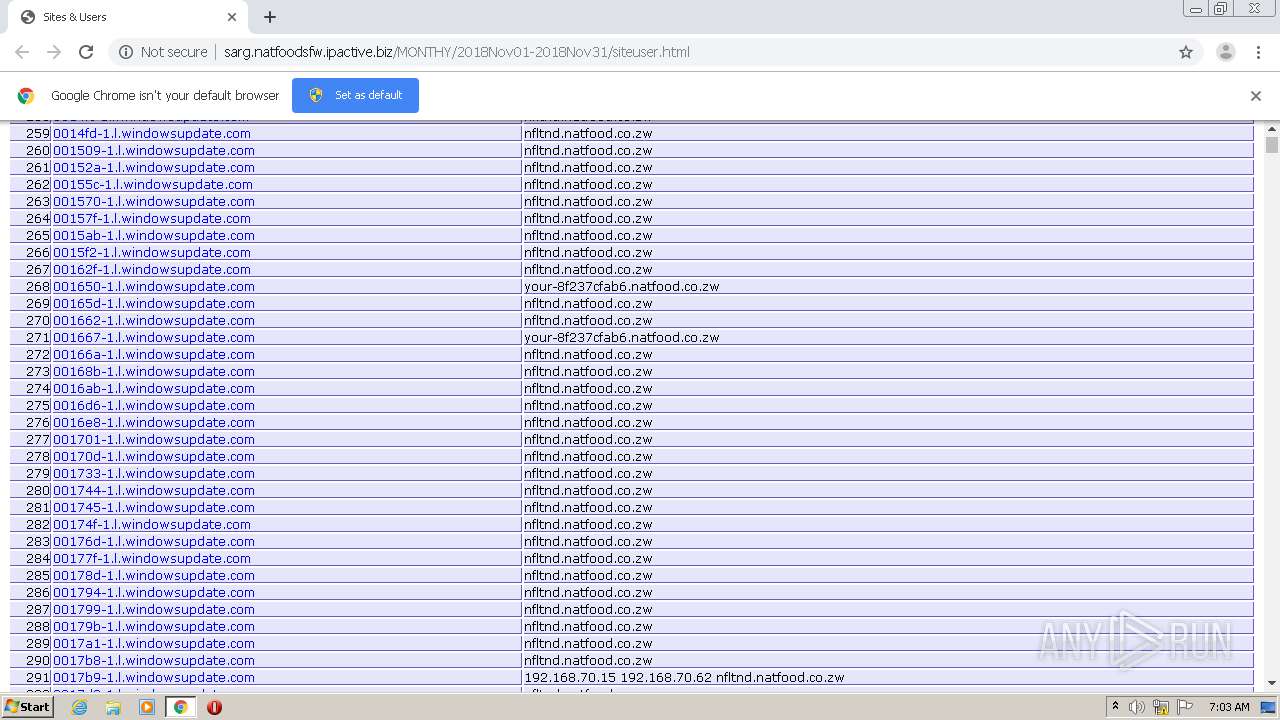The width and height of the screenshot is (1280, 720).
Task: Click the network tray icon
Action: pyautogui.click(x=1161, y=707)
